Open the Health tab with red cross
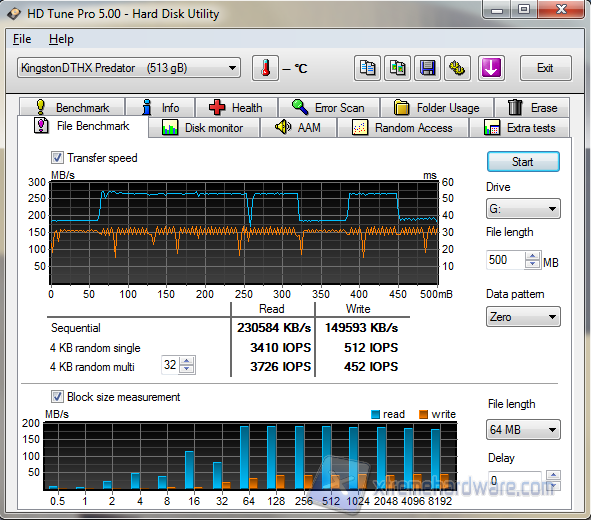The height and width of the screenshot is (520, 591). (x=236, y=108)
